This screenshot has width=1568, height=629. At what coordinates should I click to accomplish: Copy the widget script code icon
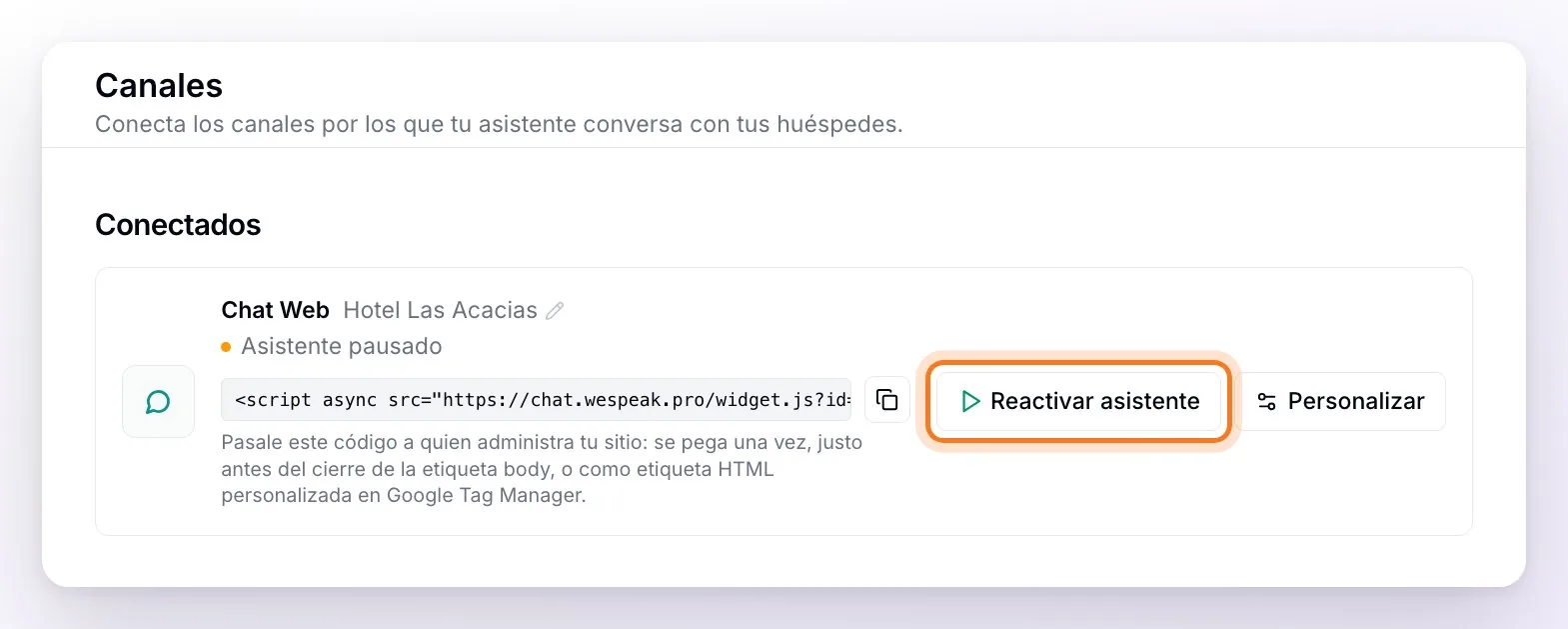click(886, 400)
